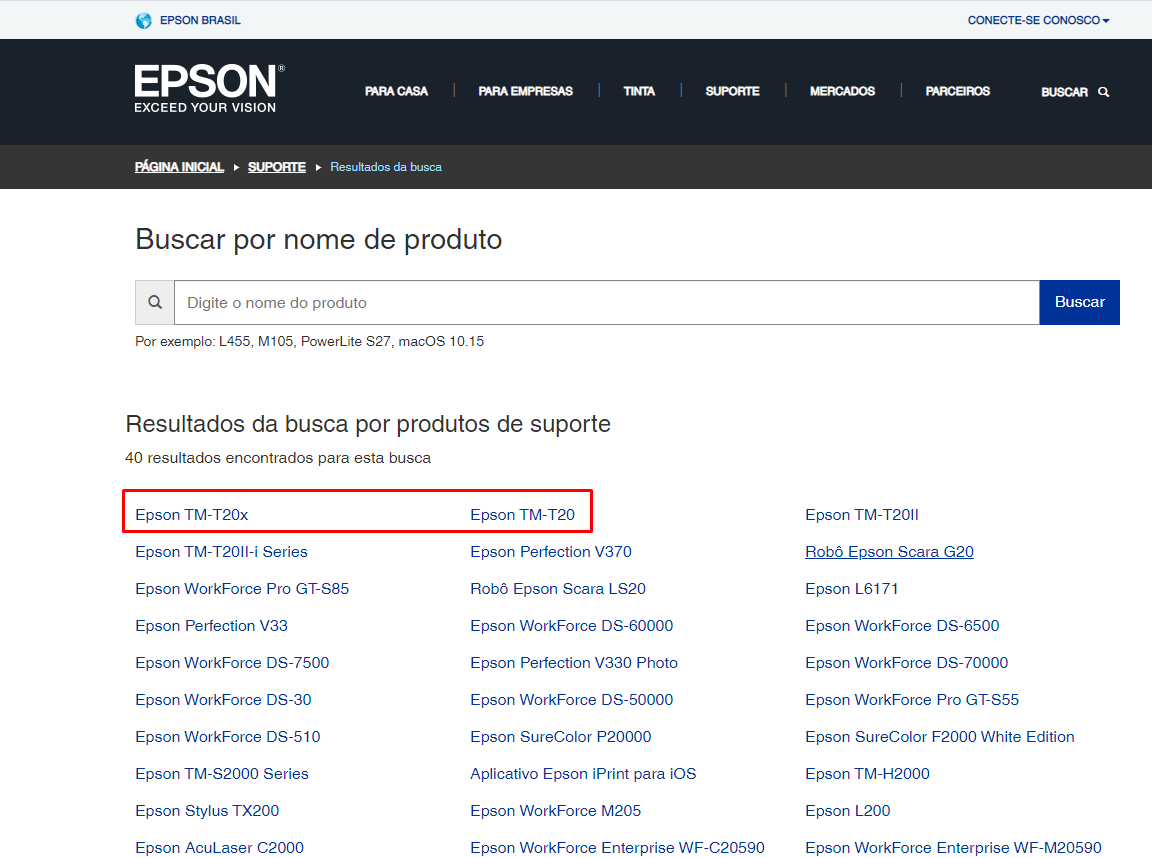Open the TINTA menu
This screenshot has width=1152, height=858.
639,91
